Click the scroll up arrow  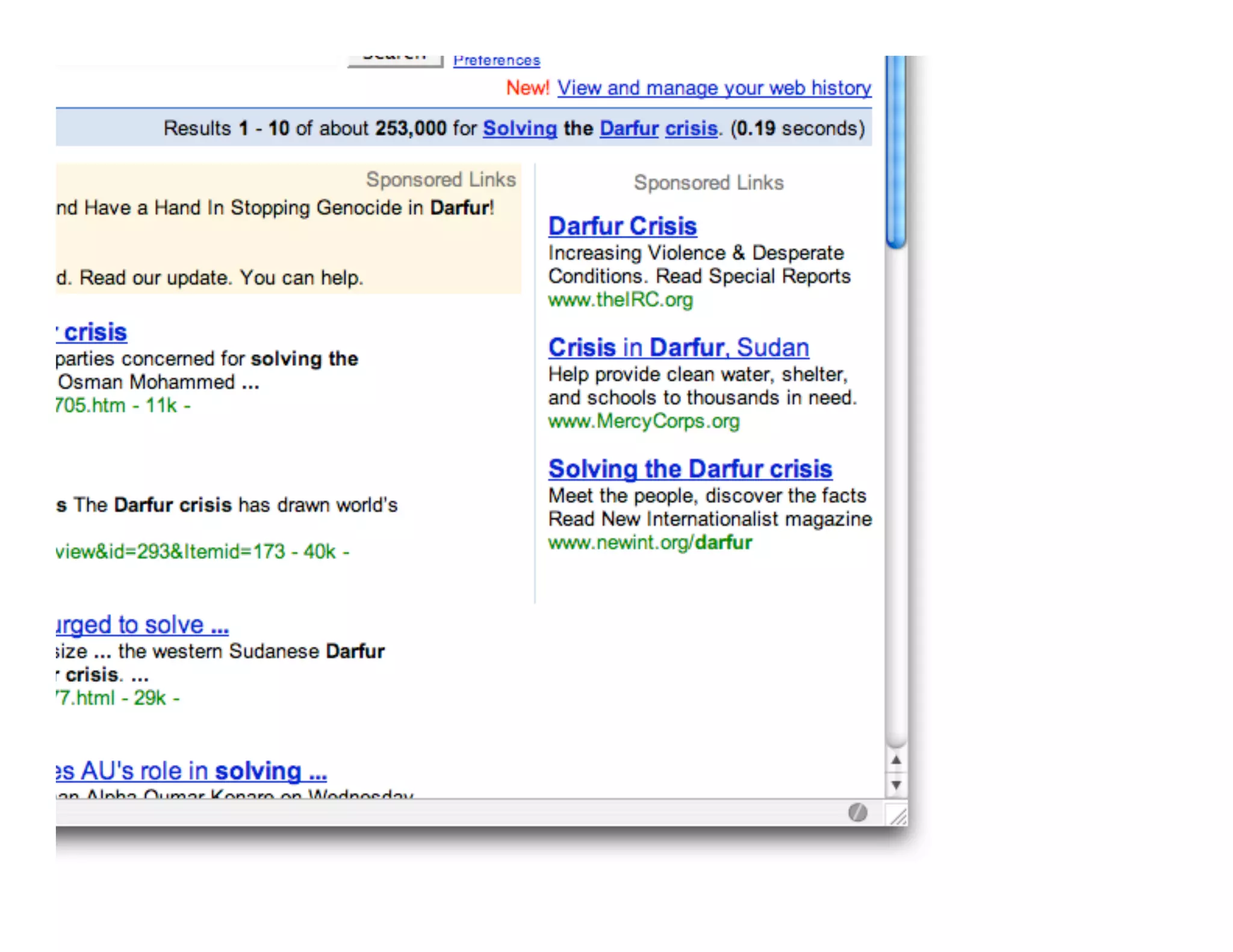(x=896, y=760)
